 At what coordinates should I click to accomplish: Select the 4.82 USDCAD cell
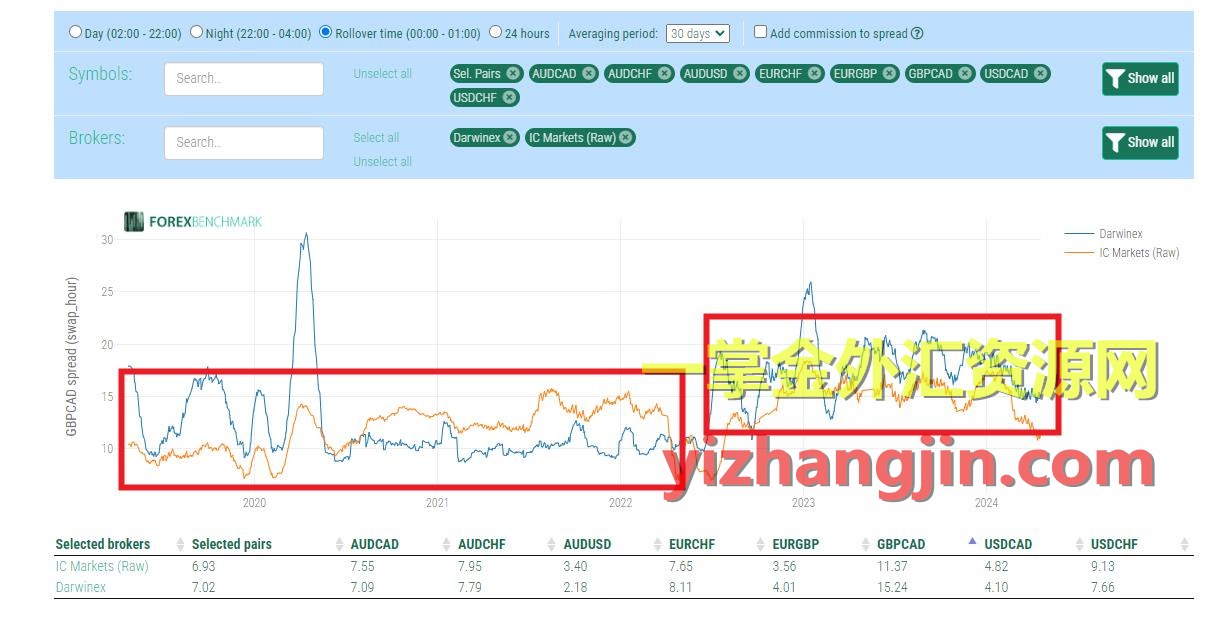(x=997, y=566)
